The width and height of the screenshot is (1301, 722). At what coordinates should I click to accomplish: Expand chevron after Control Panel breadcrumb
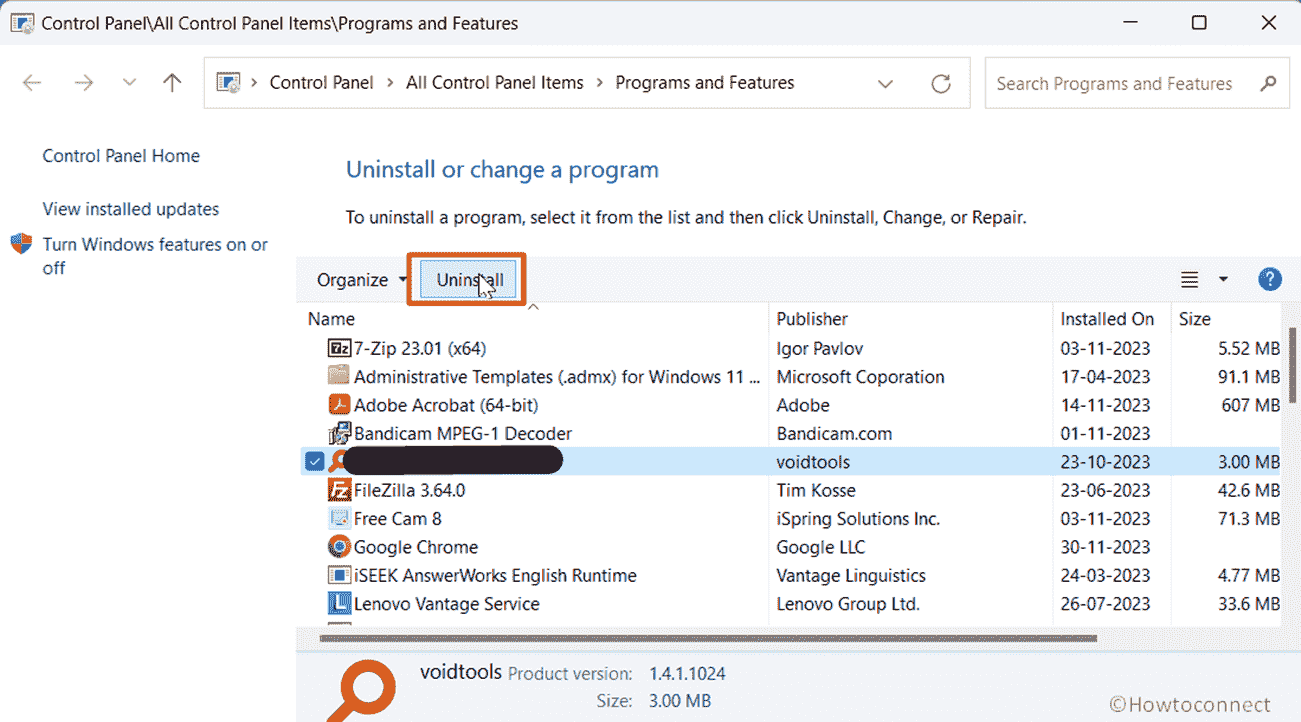coord(390,83)
